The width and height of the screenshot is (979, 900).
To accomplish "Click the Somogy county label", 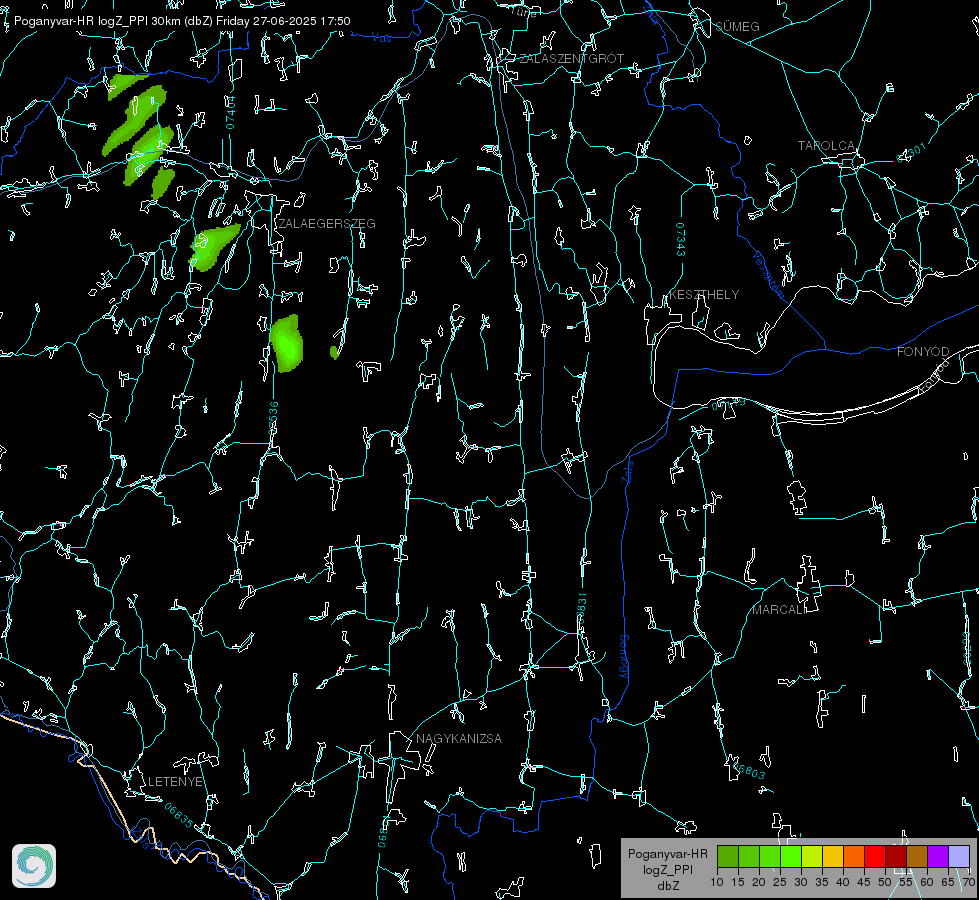I will point(624,657).
